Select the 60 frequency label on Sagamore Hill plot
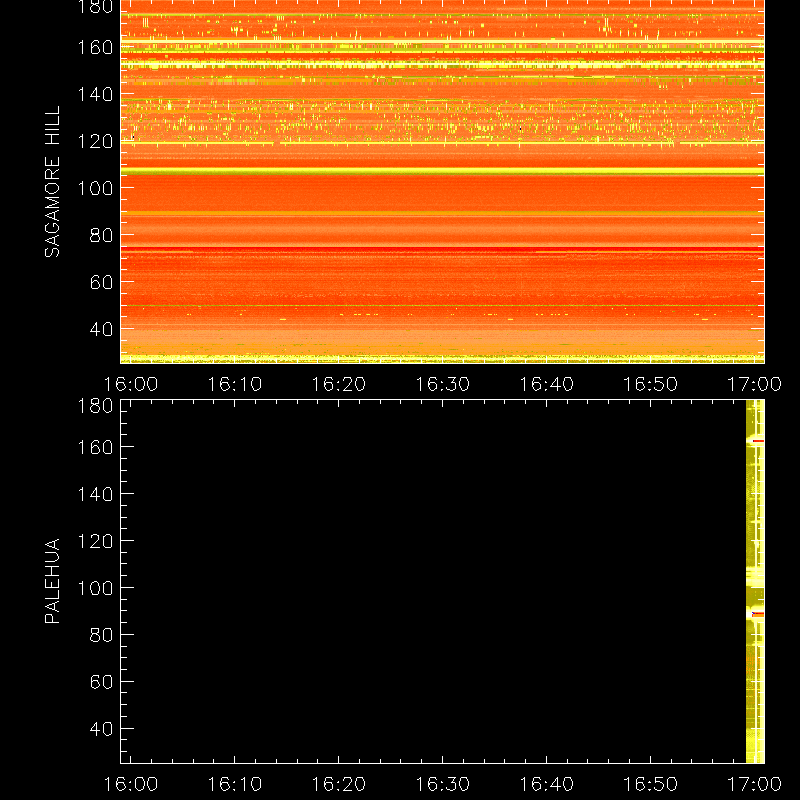 [x=101, y=282]
